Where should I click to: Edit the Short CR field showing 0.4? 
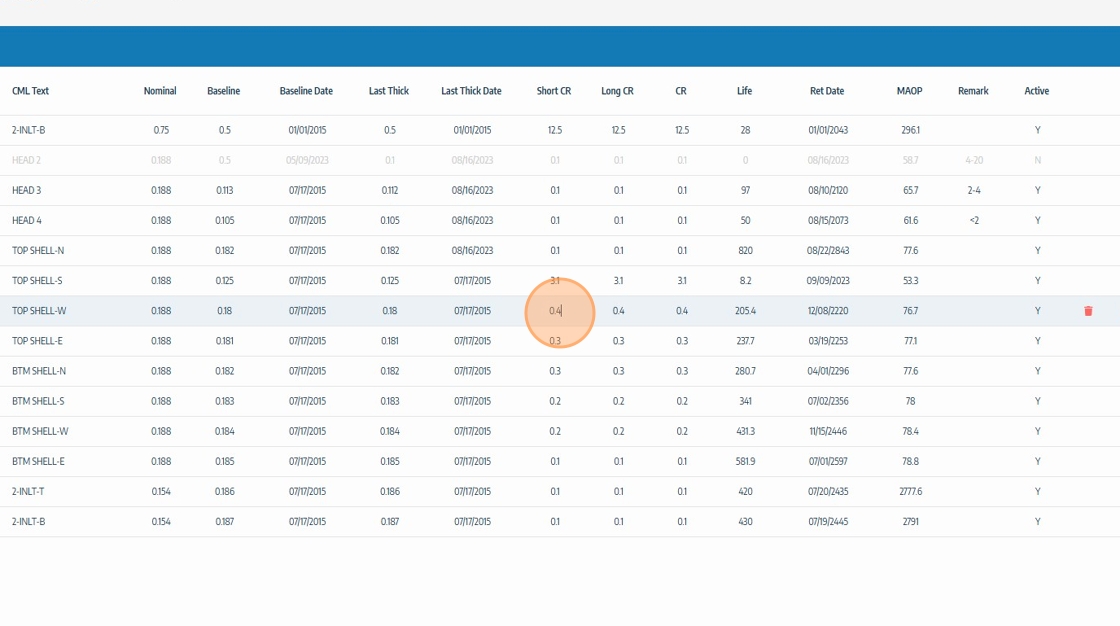[x=555, y=311]
